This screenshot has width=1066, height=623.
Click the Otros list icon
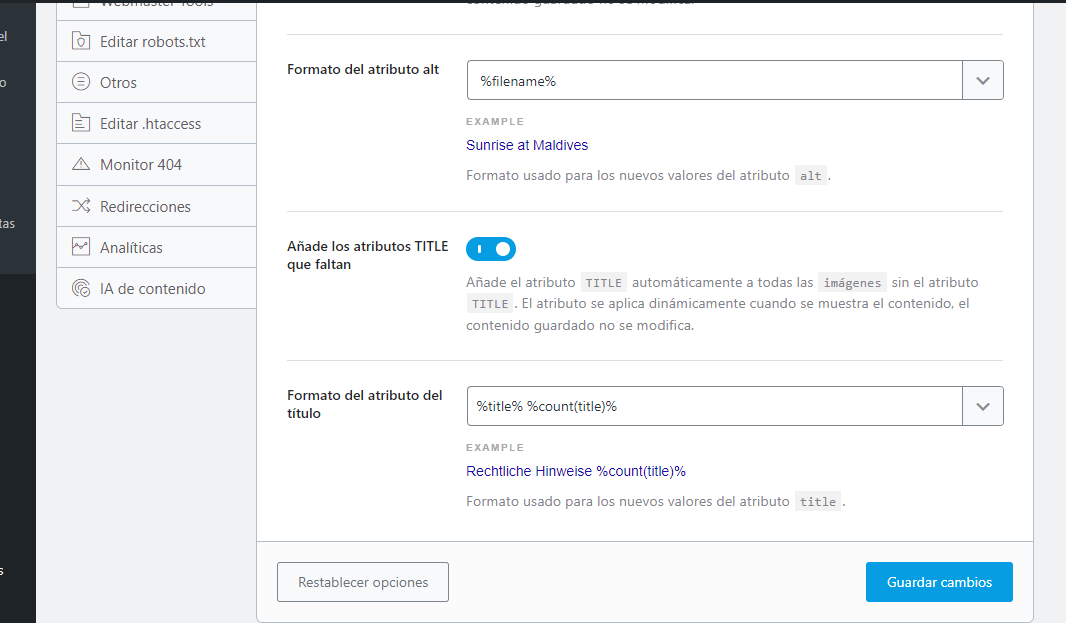point(81,82)
